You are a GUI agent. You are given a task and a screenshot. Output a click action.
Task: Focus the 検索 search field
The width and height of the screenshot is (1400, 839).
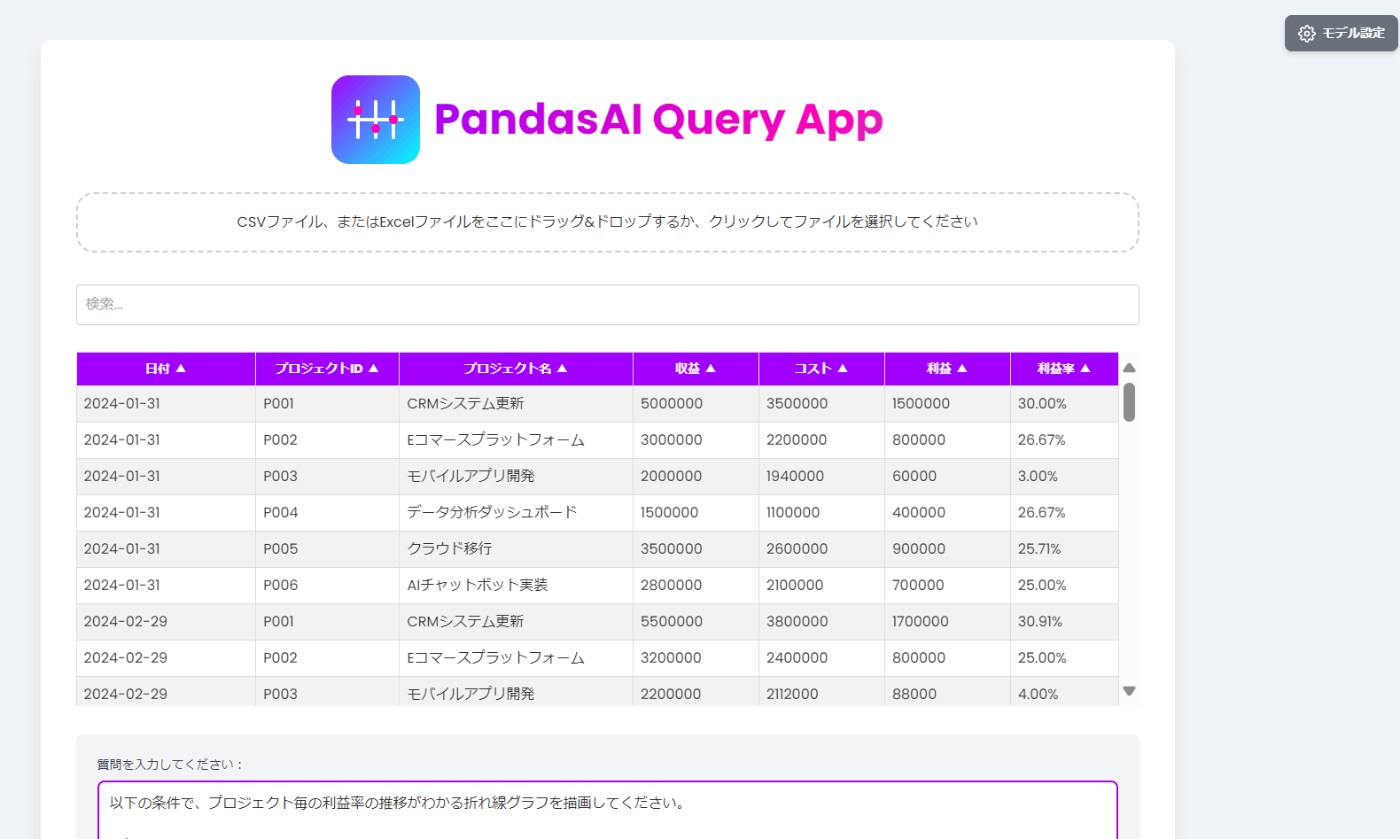click(607, 304)
